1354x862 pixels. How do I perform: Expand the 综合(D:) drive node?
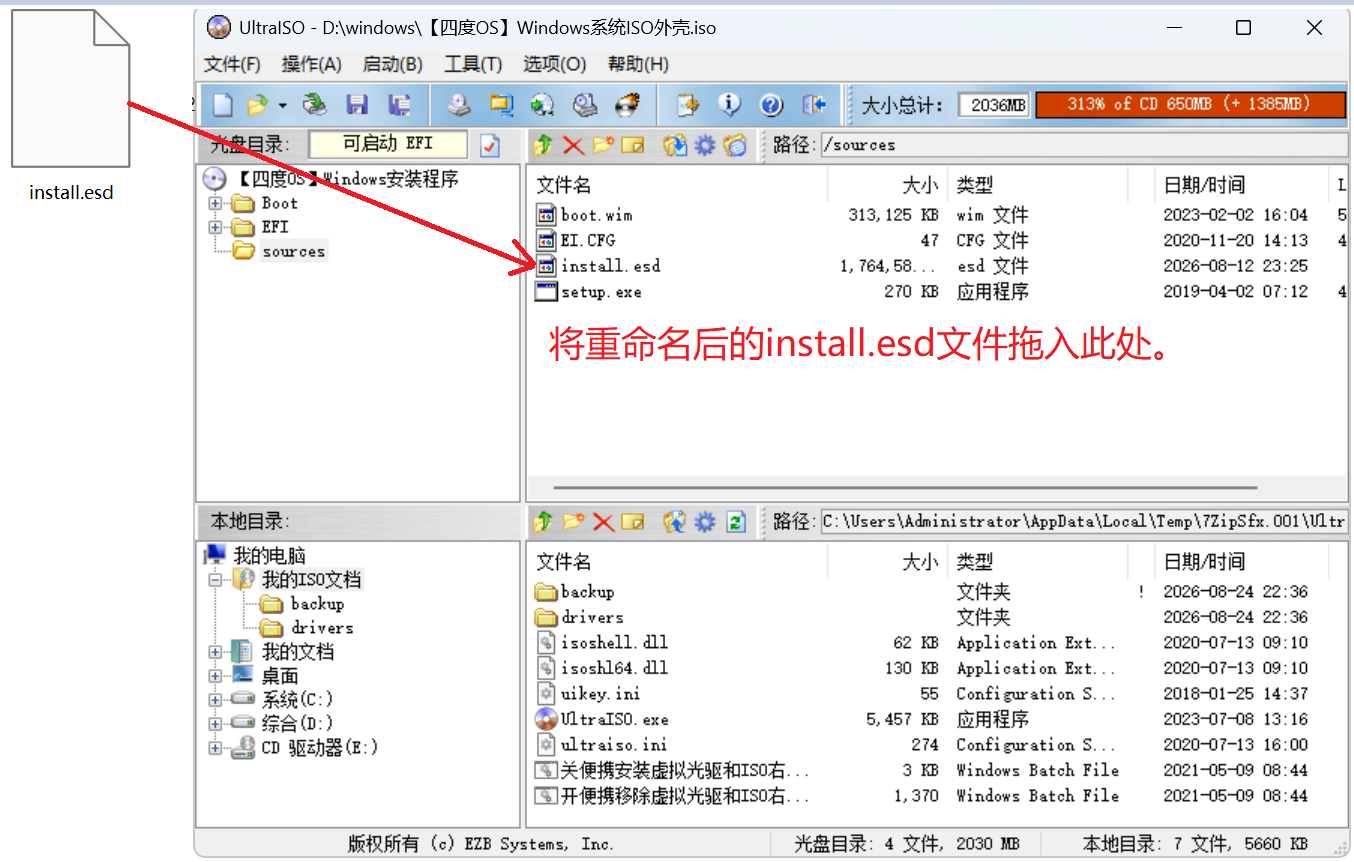point(215,723)
